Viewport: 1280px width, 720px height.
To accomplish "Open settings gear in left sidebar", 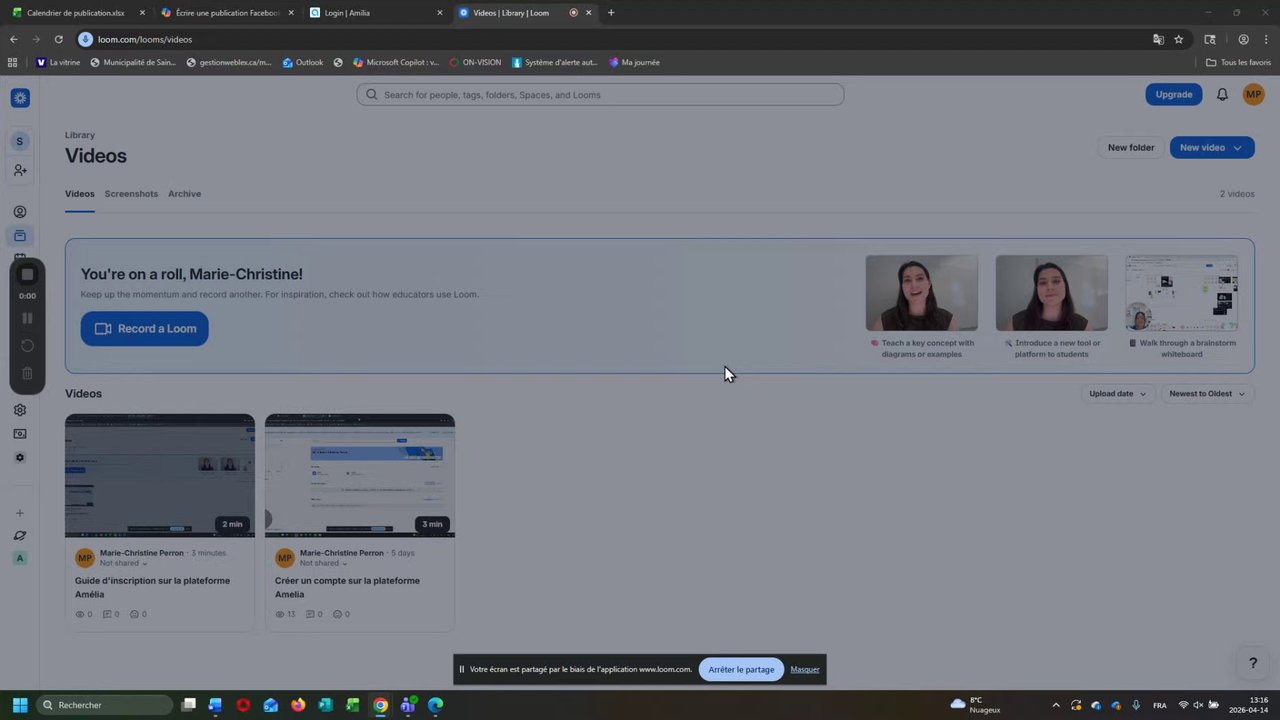I will (20, 410).
